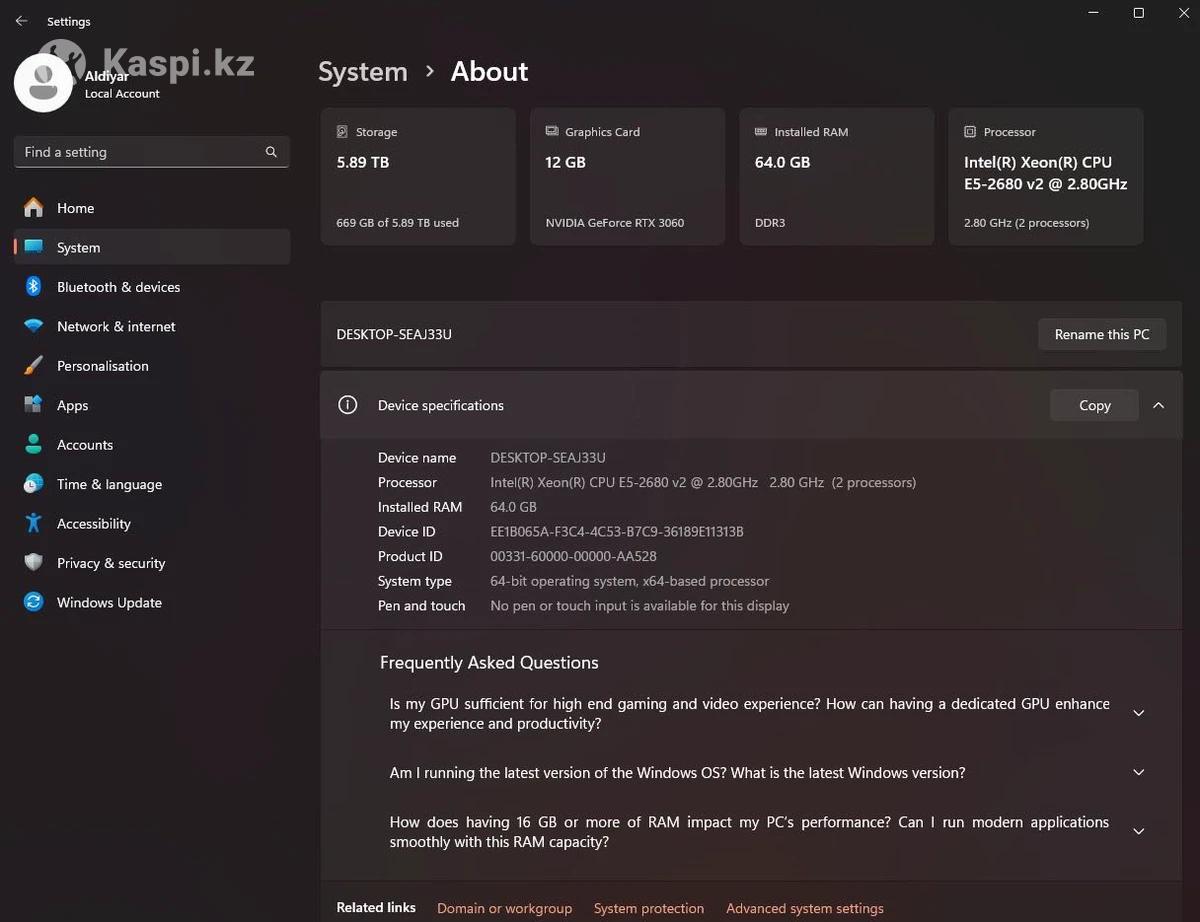Viewport: 1200px width, 922px height.
Task: Click the search magnifier in Find a setting
Action: point(271,152)
